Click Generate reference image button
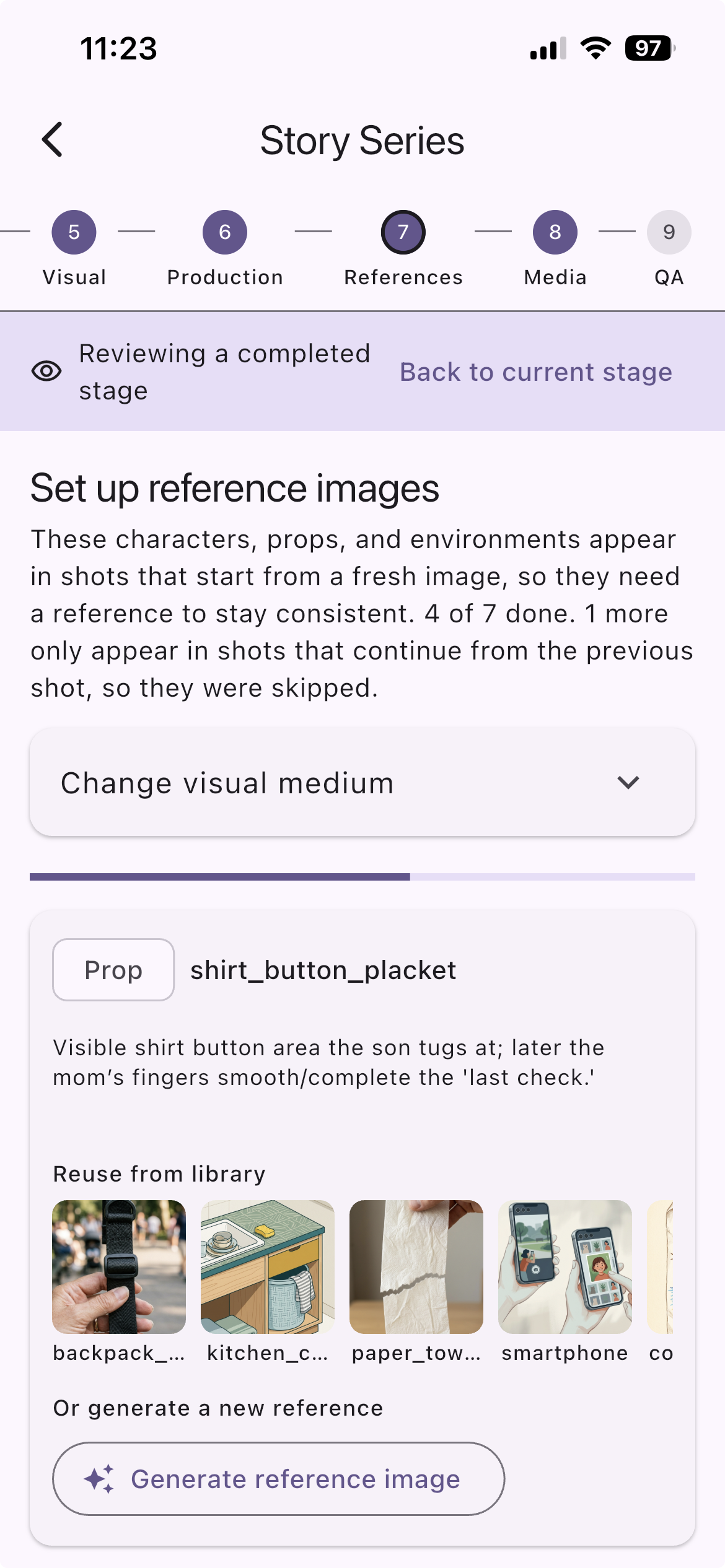The width and height of the screenshot is (725, 1568). [279, 1479]
